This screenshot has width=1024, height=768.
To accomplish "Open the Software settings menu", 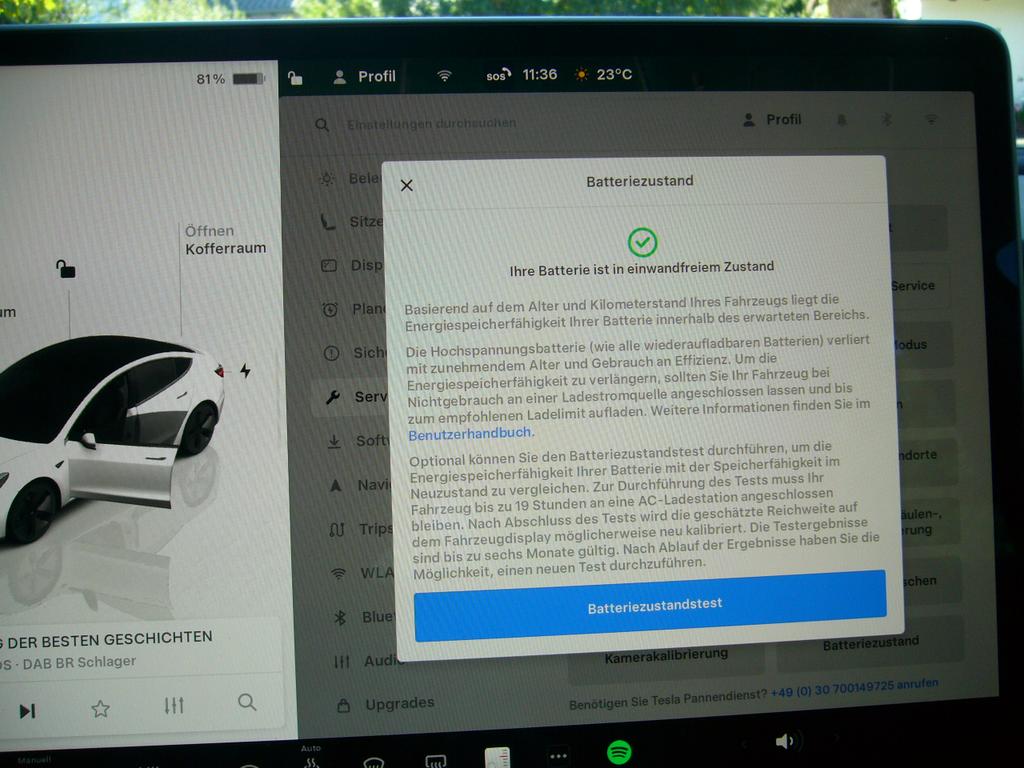I will (x=358, y=441).
